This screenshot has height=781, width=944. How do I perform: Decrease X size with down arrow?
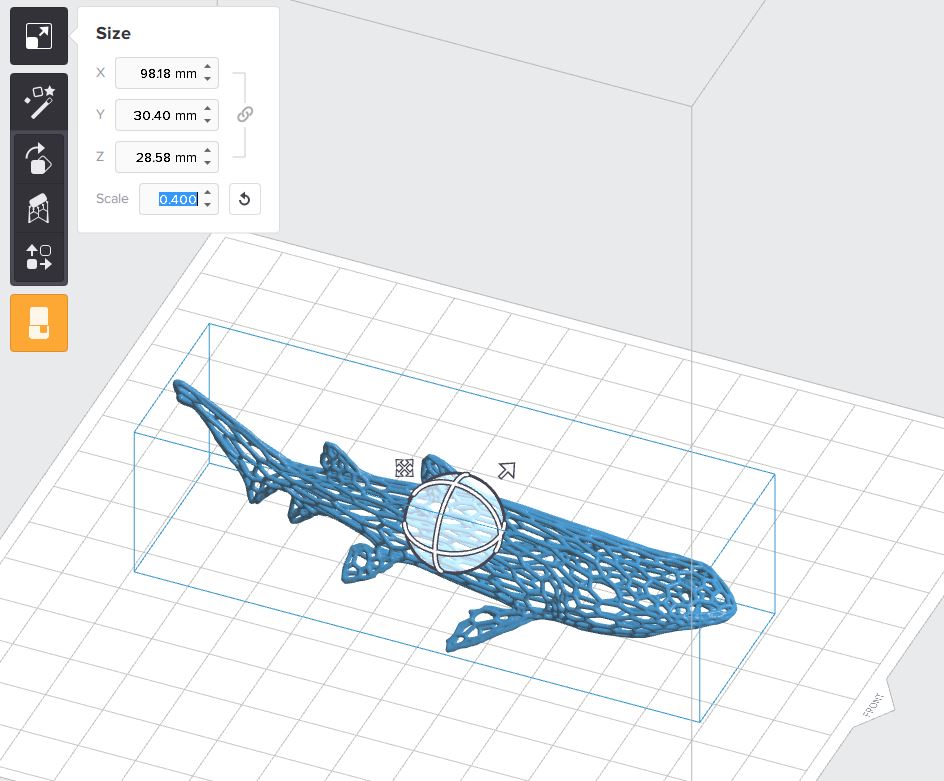tap(208, 79)
